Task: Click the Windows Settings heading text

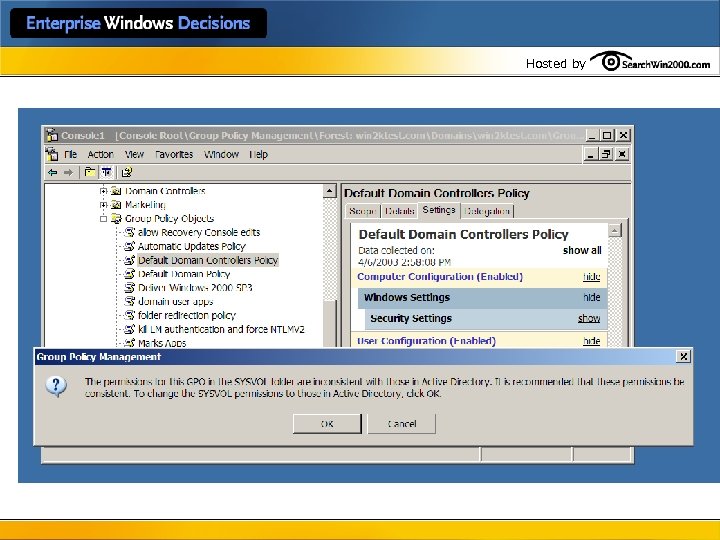Action: [406, 297]
